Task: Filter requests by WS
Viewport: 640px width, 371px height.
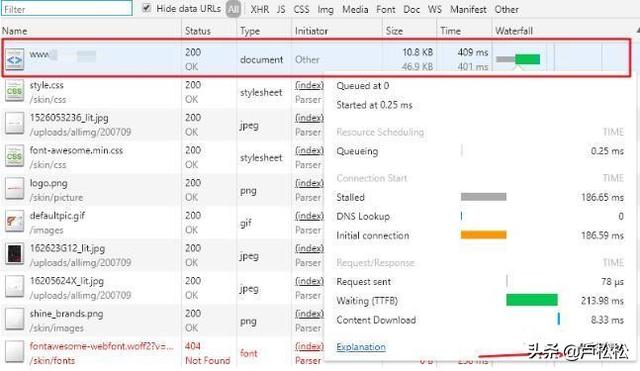Action: 435,9
